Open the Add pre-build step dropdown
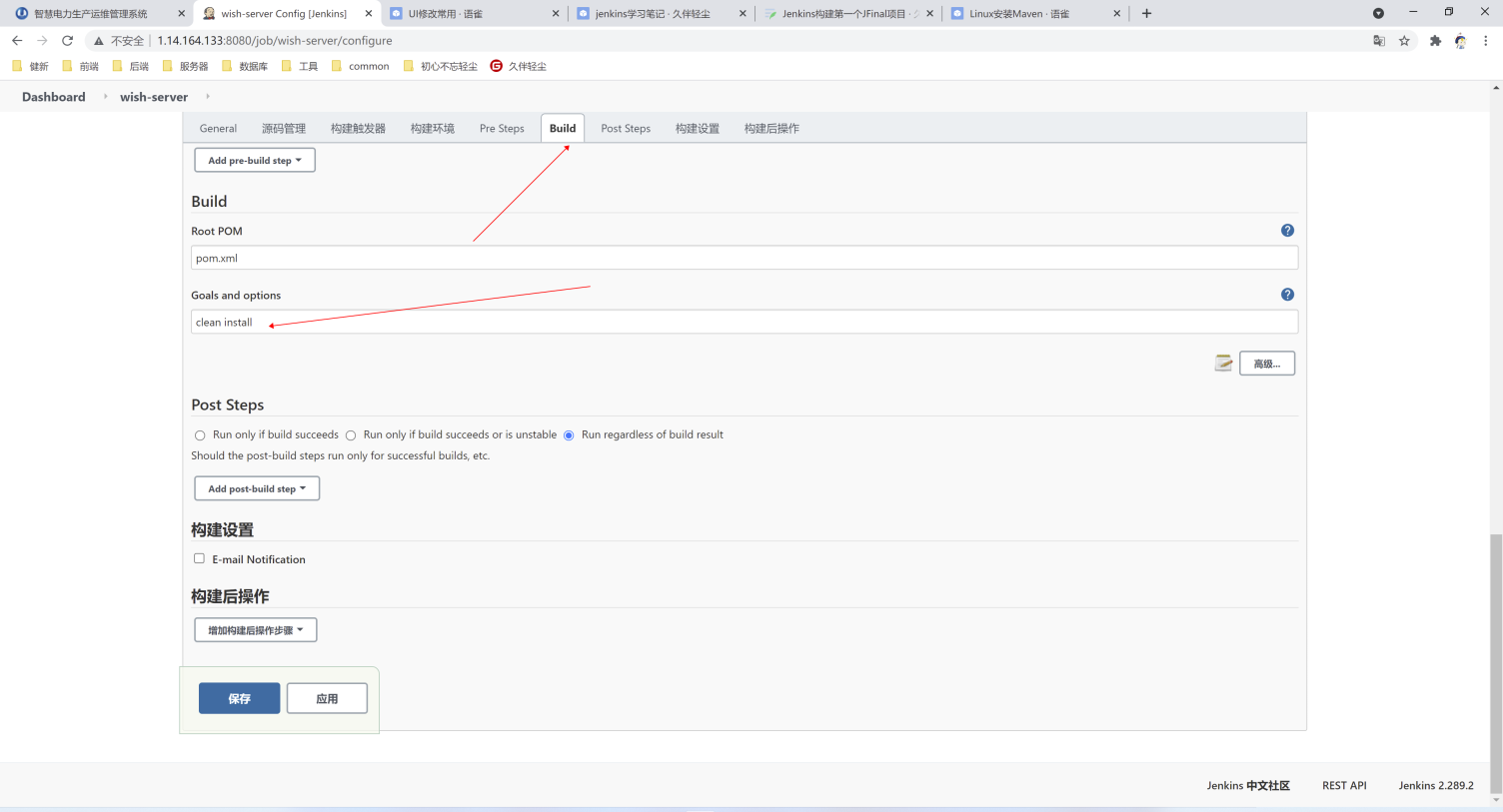Viewport: 1503px width, 812px height. tap(254, 161)
